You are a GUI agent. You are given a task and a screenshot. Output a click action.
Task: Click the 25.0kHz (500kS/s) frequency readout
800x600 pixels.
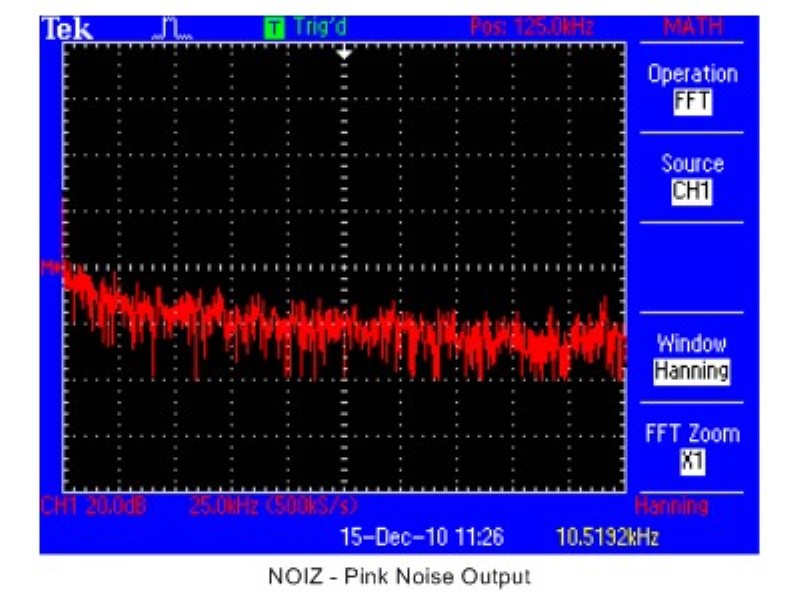point(272,505)
